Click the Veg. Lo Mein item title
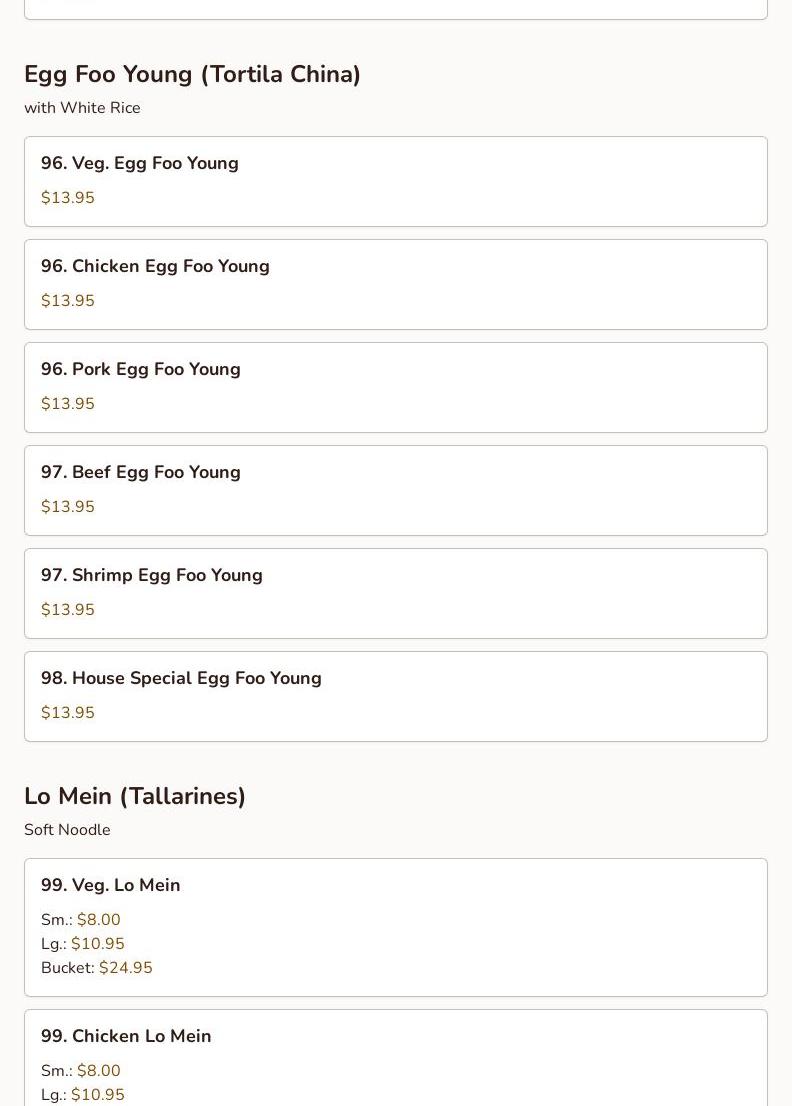 click(x=111, y=886)
